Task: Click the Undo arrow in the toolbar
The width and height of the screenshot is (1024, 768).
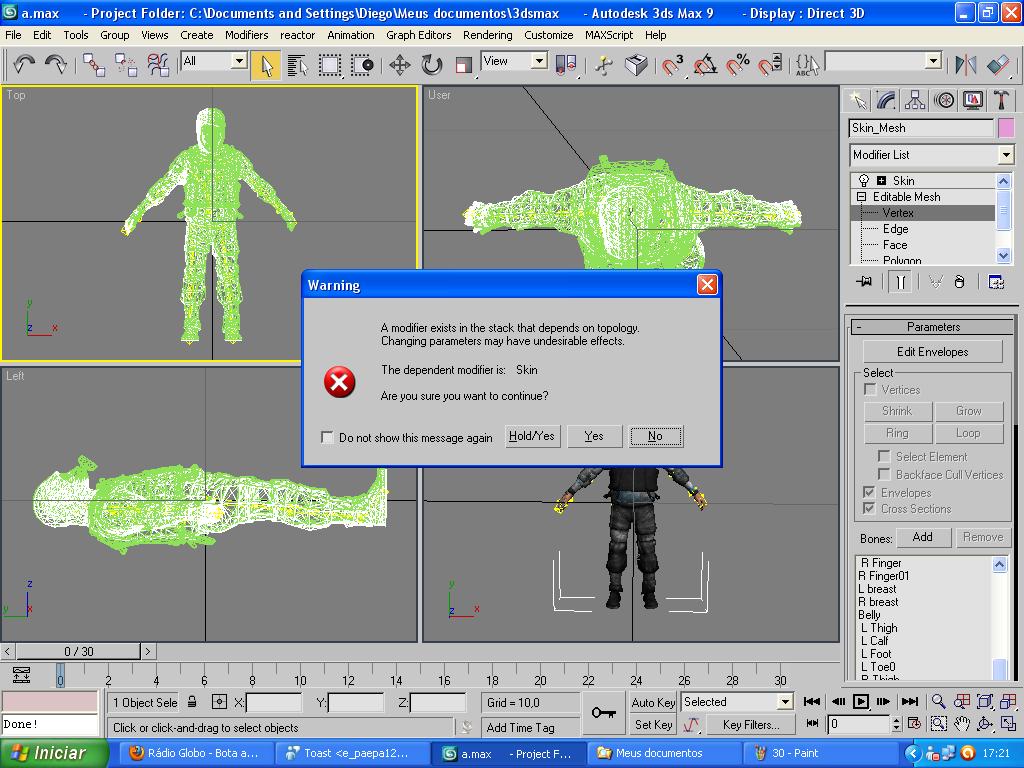Action: pyautogui.click(x=24, y=65)
